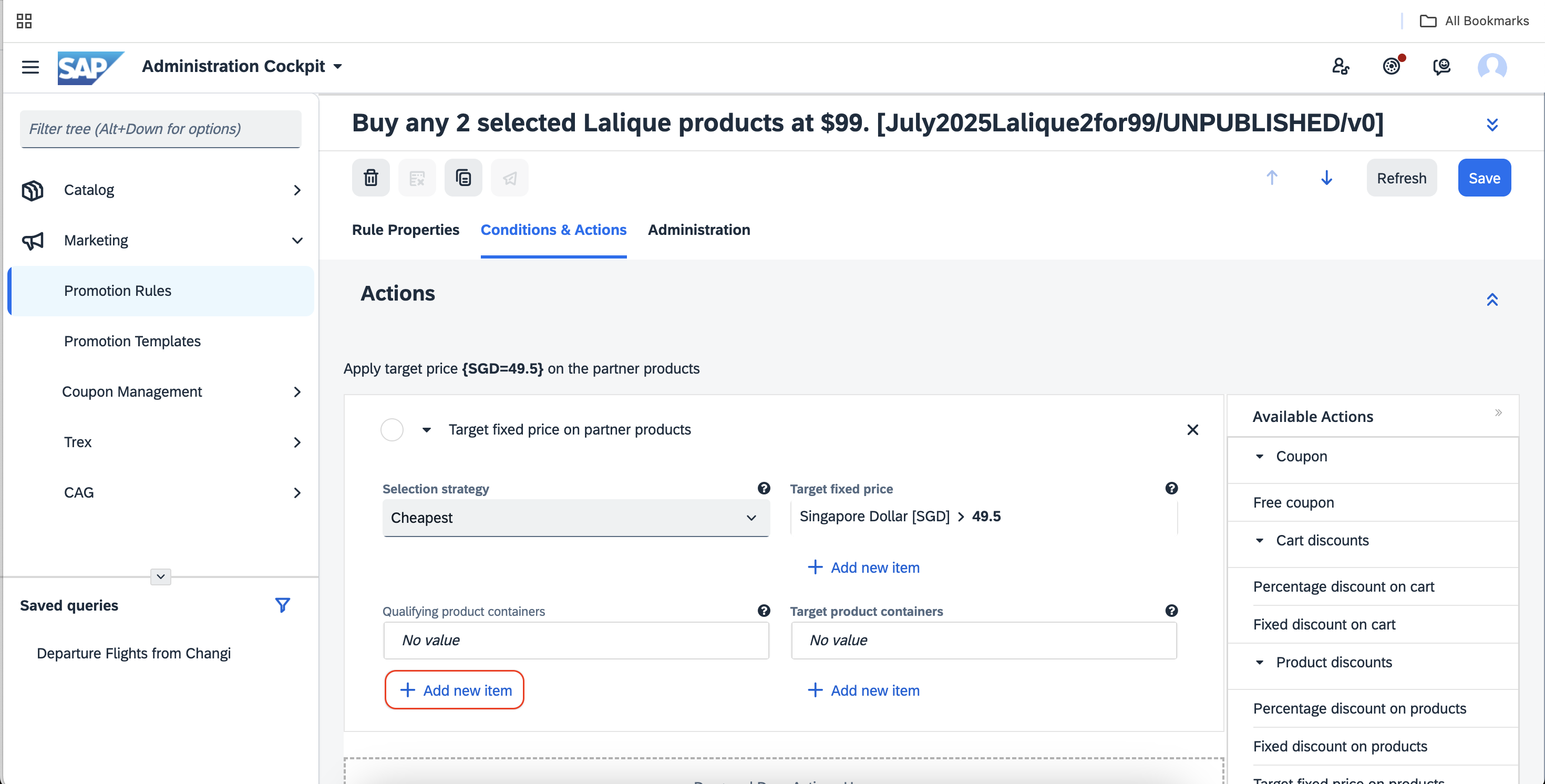Viewport: 1545px width, 784px height.
Task: Expand the rule title header details
Action: pyautogui.click(x=1492, y=124)
